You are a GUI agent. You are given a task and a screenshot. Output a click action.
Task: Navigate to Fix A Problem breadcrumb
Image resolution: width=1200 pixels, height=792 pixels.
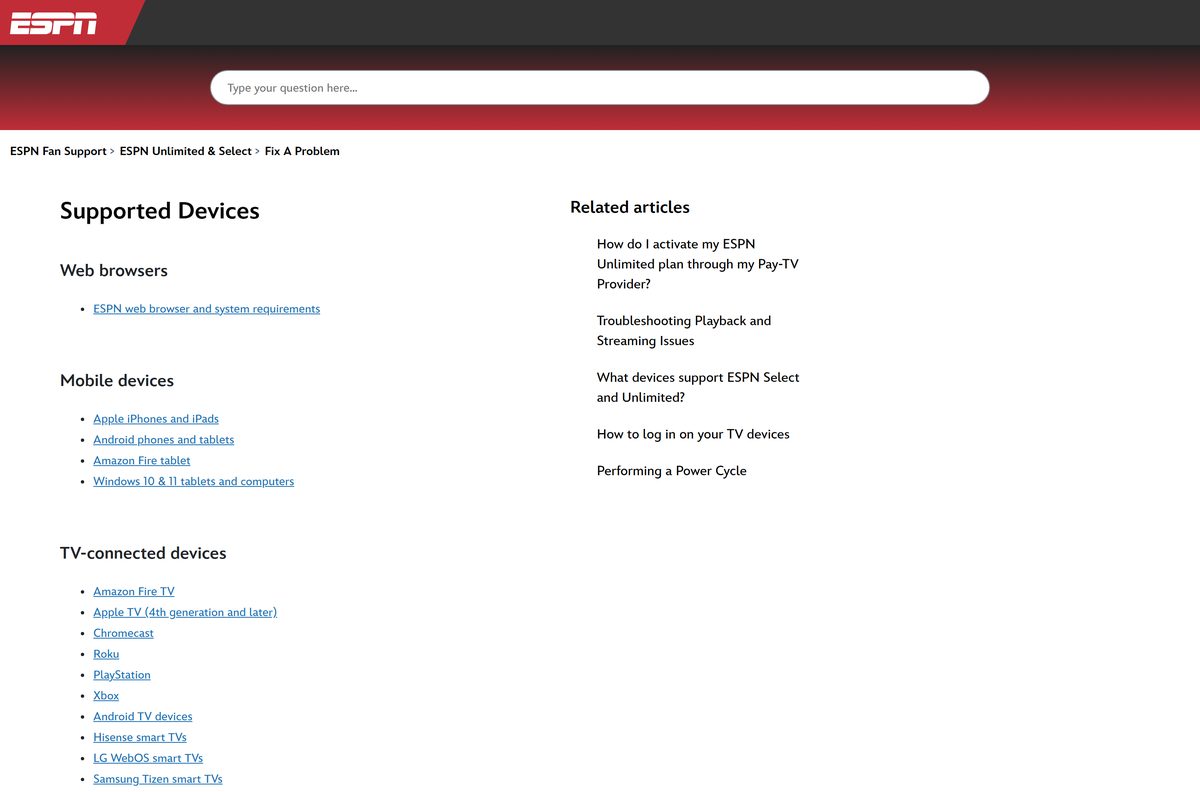click(x=302, y=151)
